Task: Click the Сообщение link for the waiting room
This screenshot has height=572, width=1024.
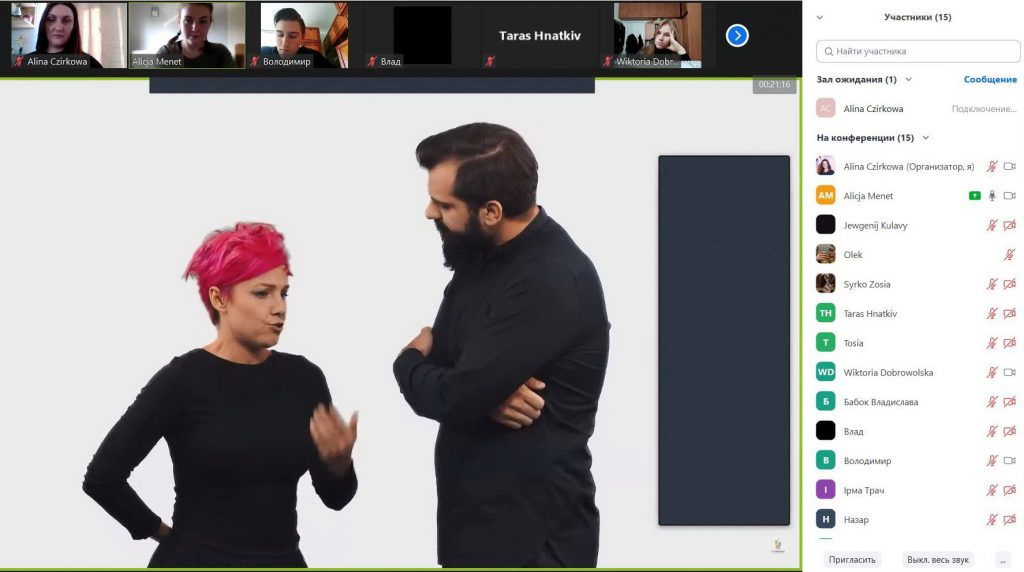Action: coord(989,80)
